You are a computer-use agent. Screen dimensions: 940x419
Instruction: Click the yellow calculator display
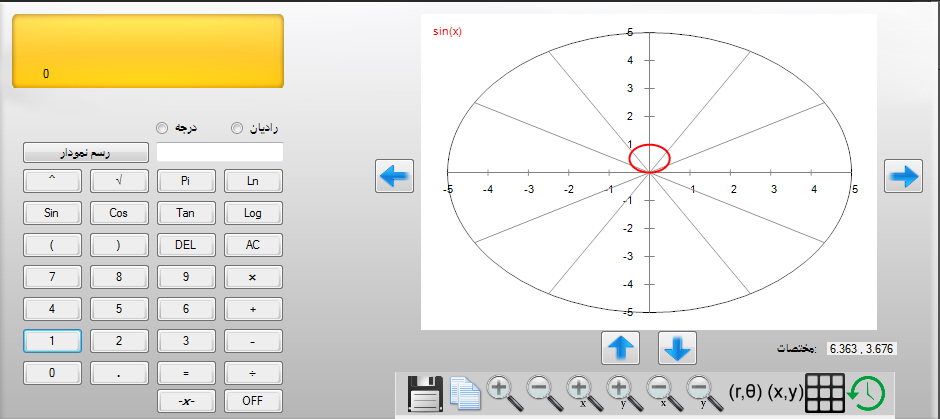click(148, 52)
